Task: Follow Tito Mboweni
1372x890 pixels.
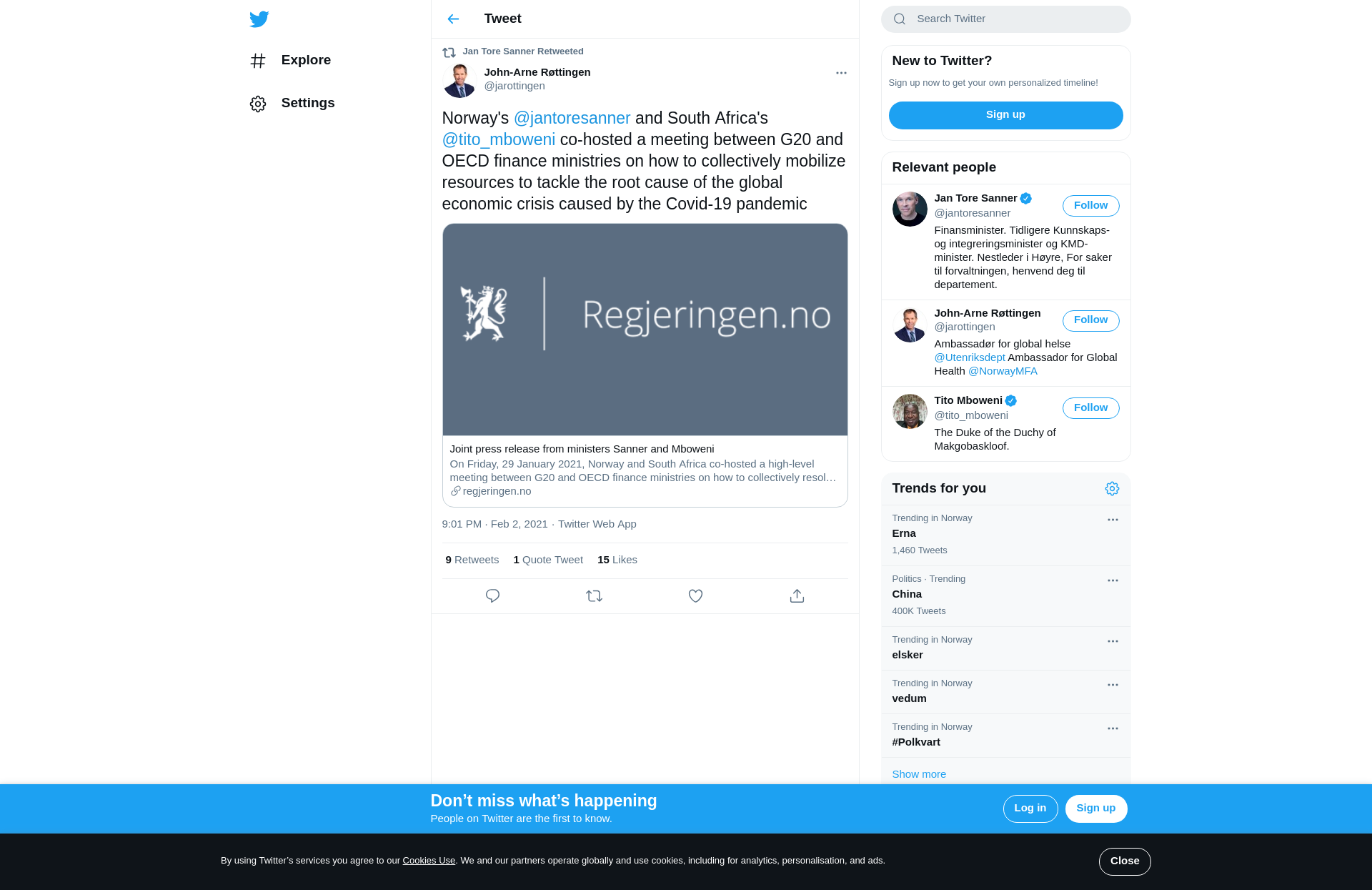Action: [x=1090, y=408]
